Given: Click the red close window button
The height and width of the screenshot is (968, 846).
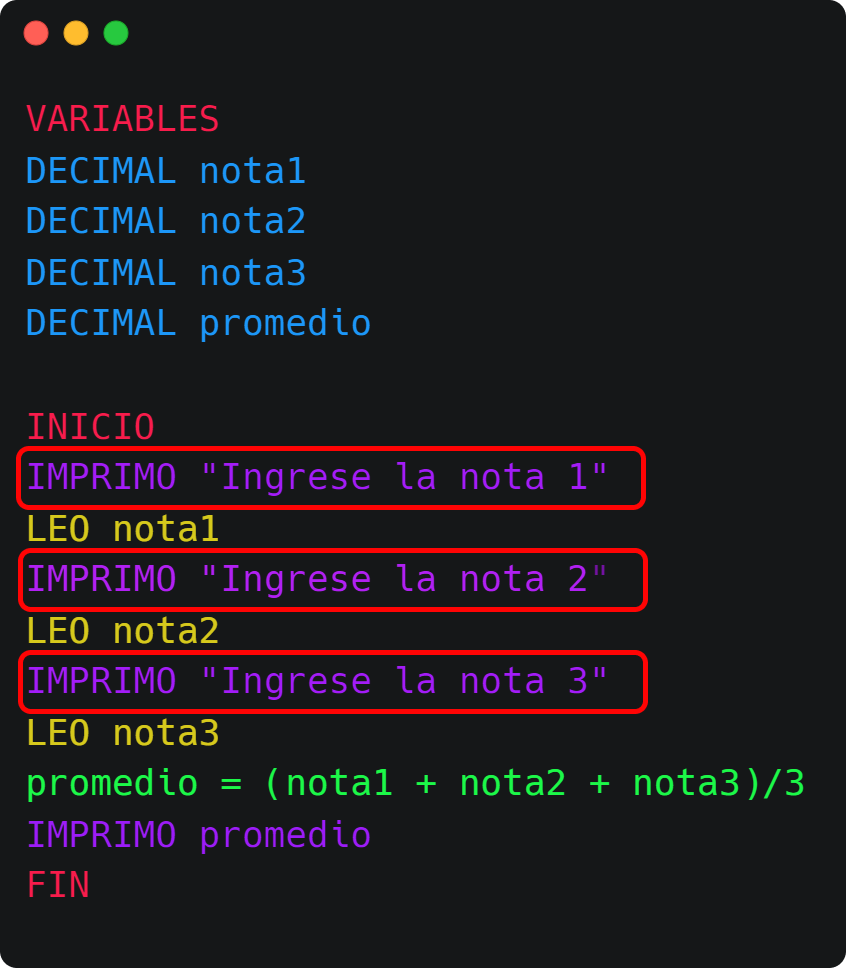Looking at the screenshot, I should click(36, 33).
